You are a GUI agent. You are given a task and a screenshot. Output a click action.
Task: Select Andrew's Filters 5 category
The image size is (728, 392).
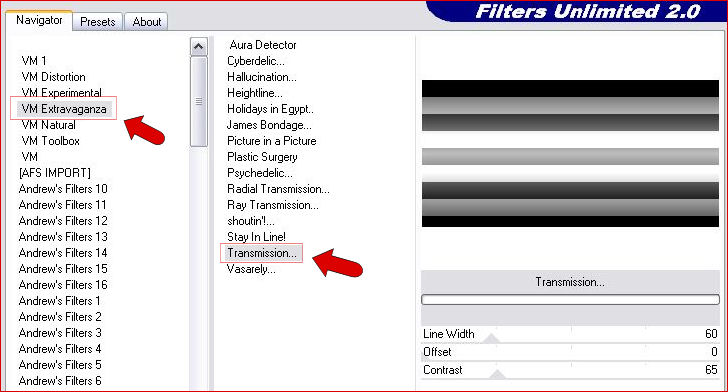tap(60, 365)
